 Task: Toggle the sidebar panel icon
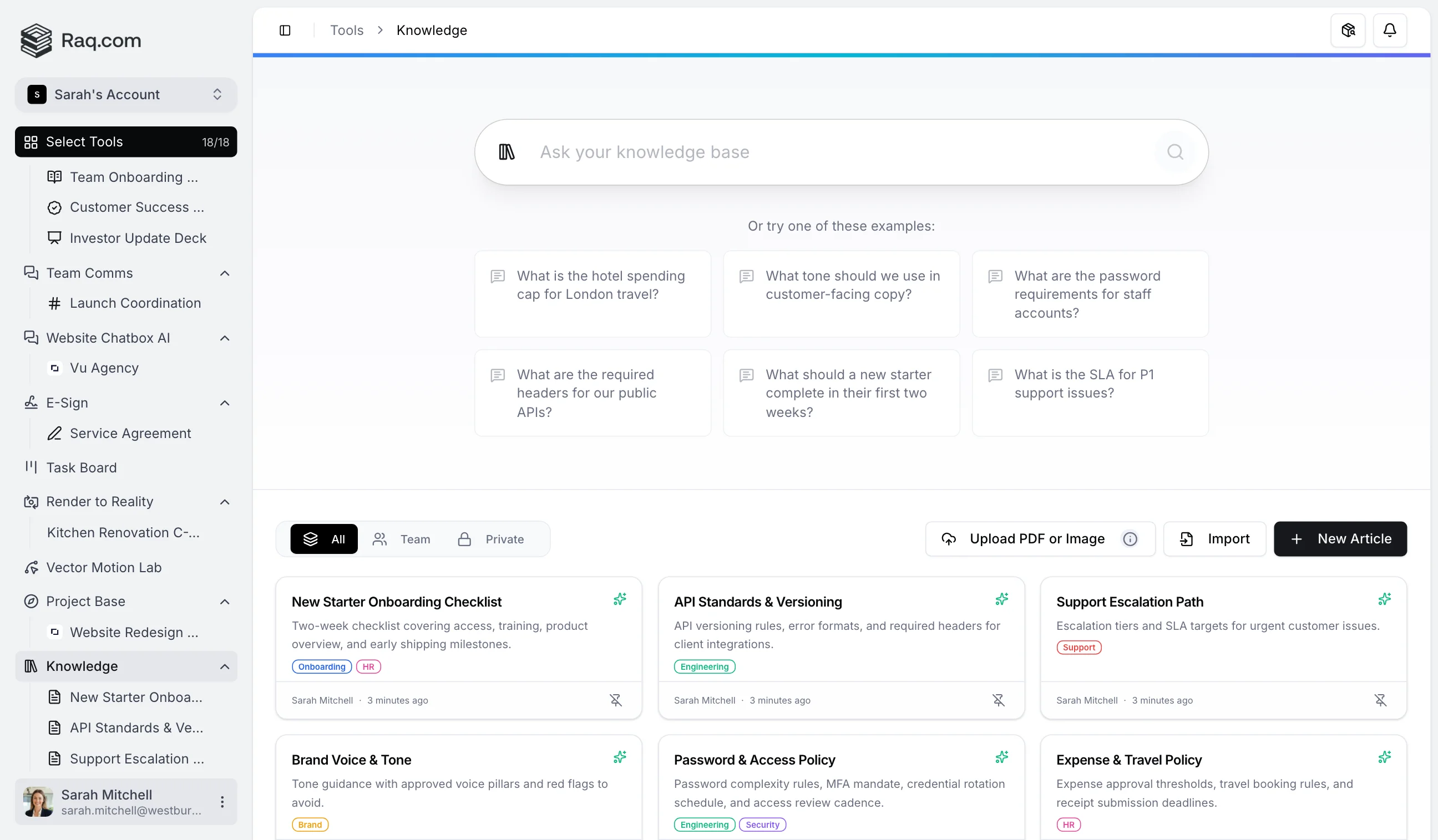coord(285,30)
